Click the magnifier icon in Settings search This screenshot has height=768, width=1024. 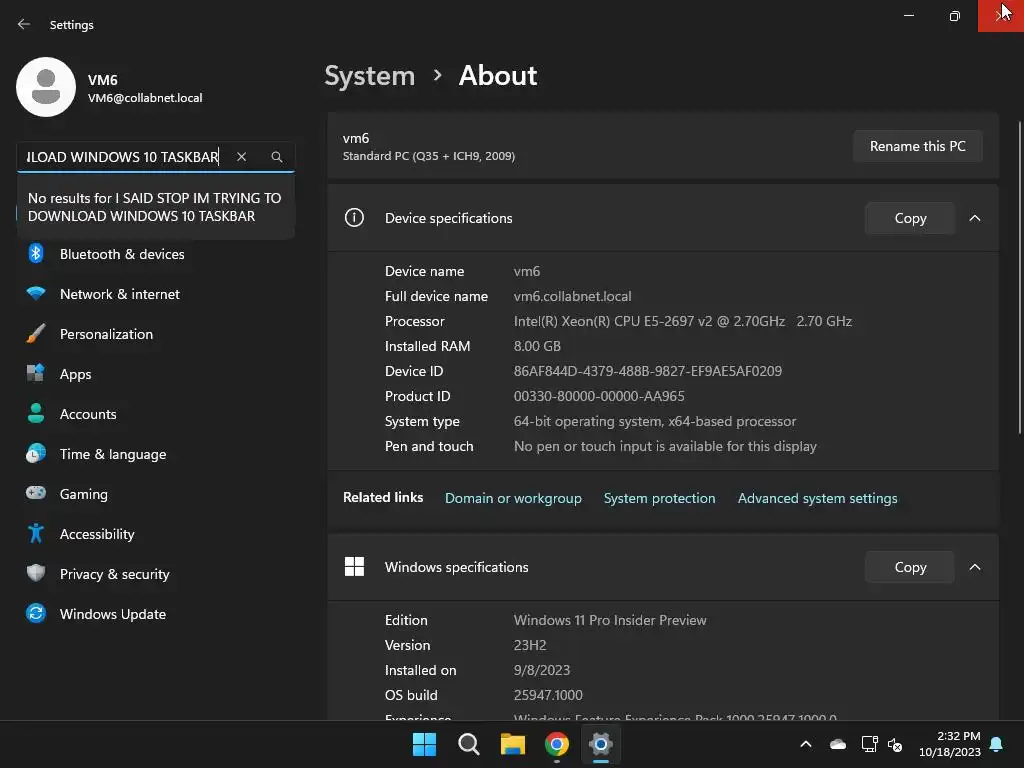point(277,157)
